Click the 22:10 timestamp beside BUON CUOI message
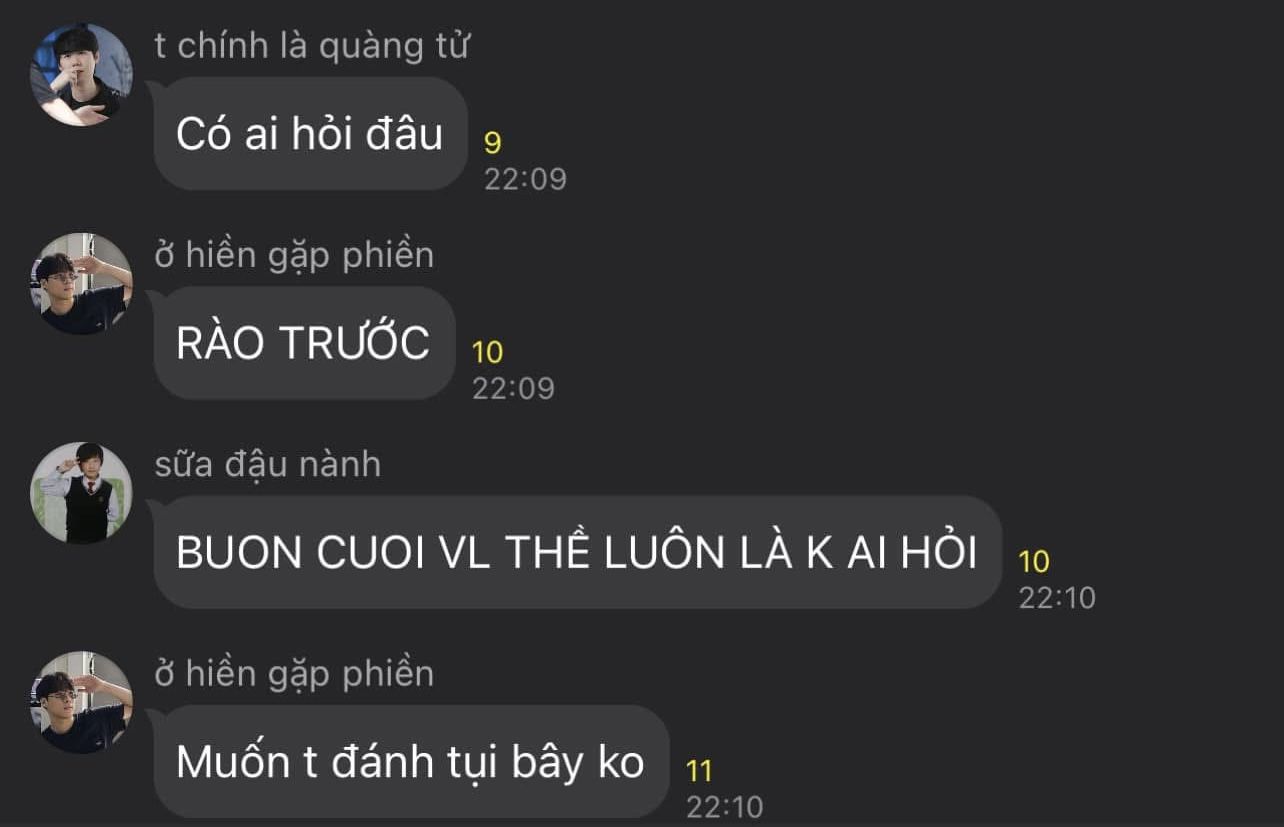Viewport: 1284px width, 827px height. click(1057, 598)
